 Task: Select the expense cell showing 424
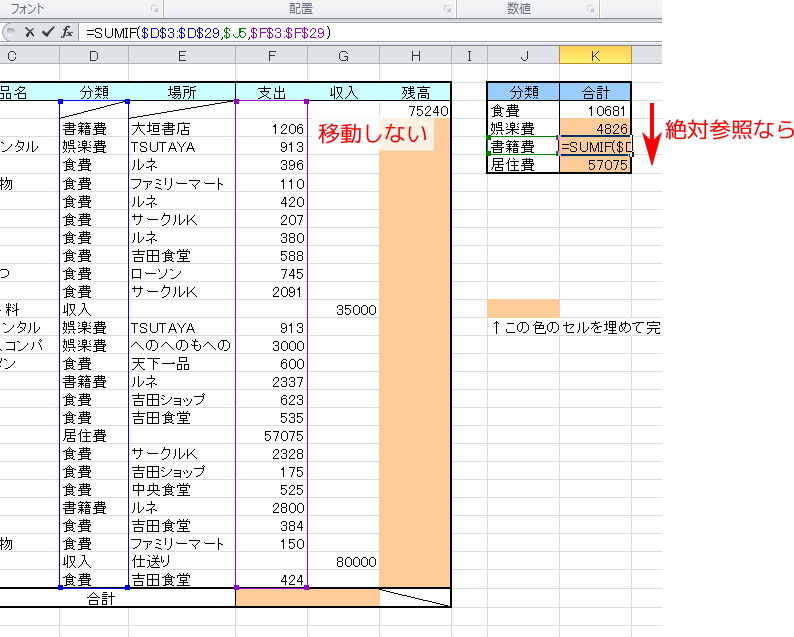271,579
